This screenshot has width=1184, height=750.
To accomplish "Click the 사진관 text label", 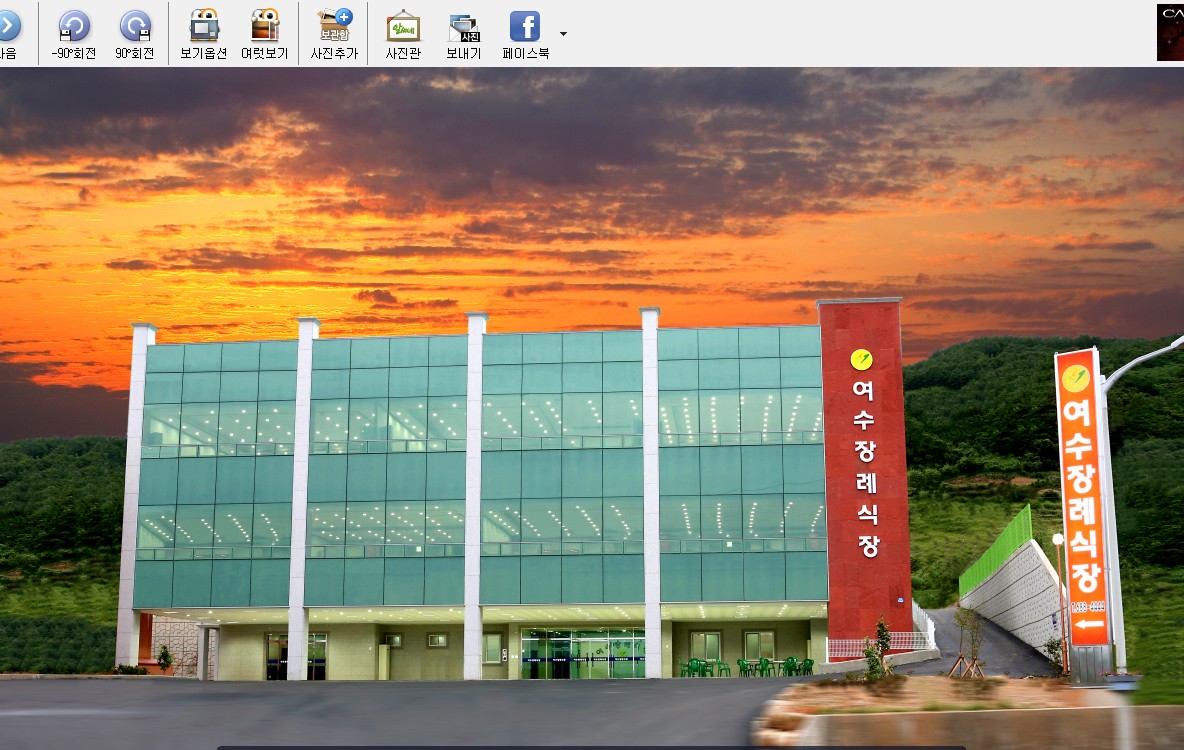I will coord(403,54).
